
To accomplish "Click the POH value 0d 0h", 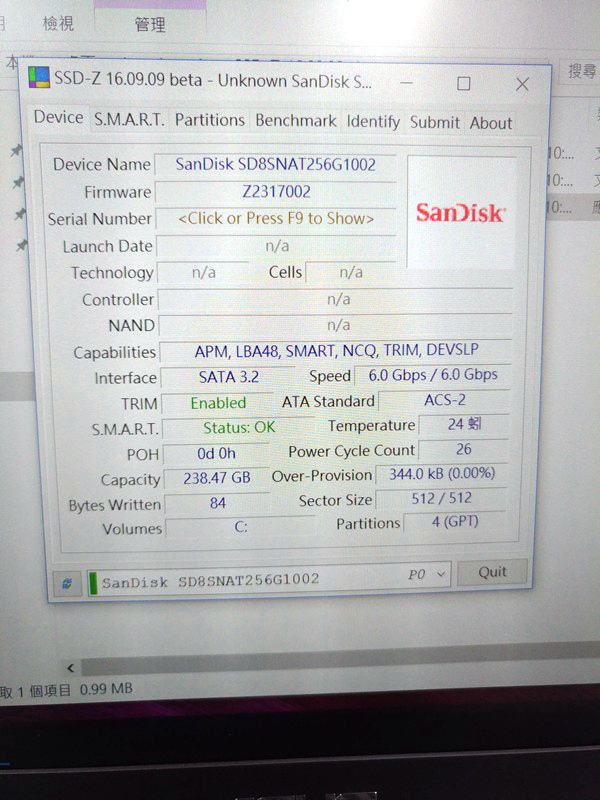I will tap(216, 453).
